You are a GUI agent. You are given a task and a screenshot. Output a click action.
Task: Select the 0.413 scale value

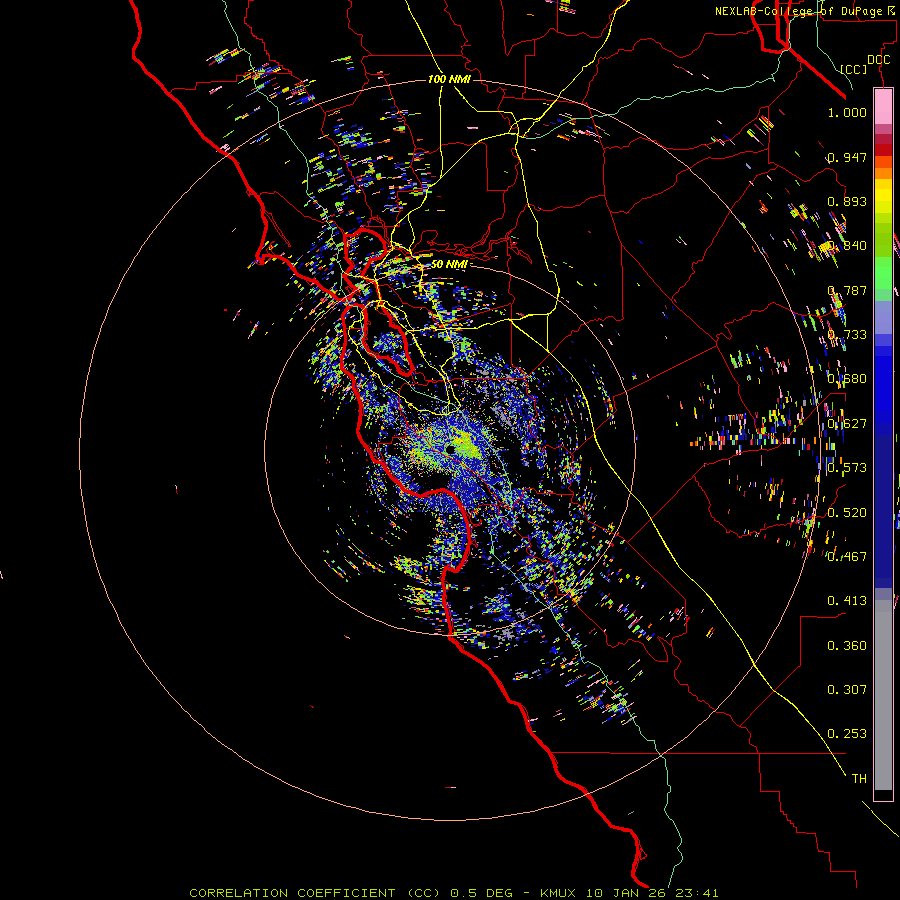[x=847, y=601]
